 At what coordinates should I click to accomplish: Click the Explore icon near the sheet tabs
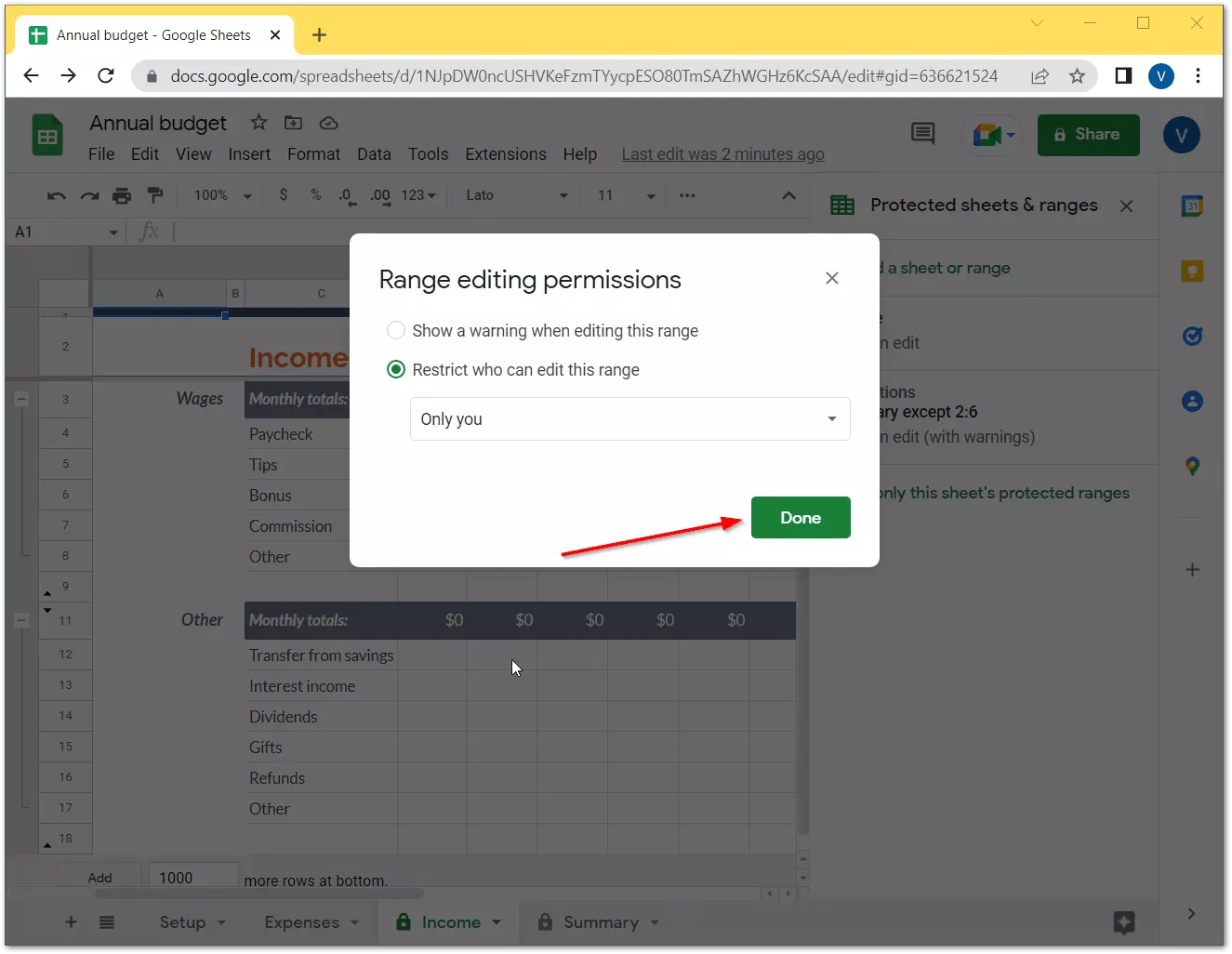pos(1124,923)
